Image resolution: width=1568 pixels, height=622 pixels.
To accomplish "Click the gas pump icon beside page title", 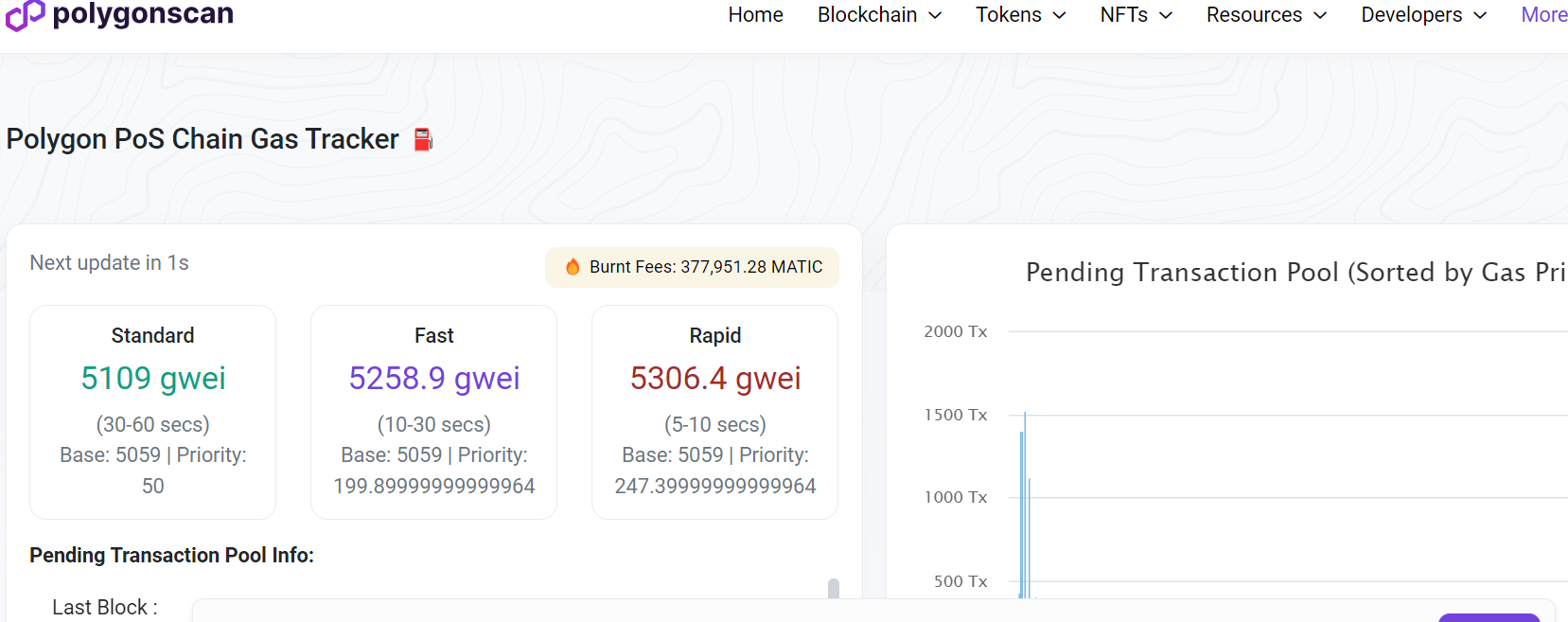I will pyautogui.click(x=422, y=138).
